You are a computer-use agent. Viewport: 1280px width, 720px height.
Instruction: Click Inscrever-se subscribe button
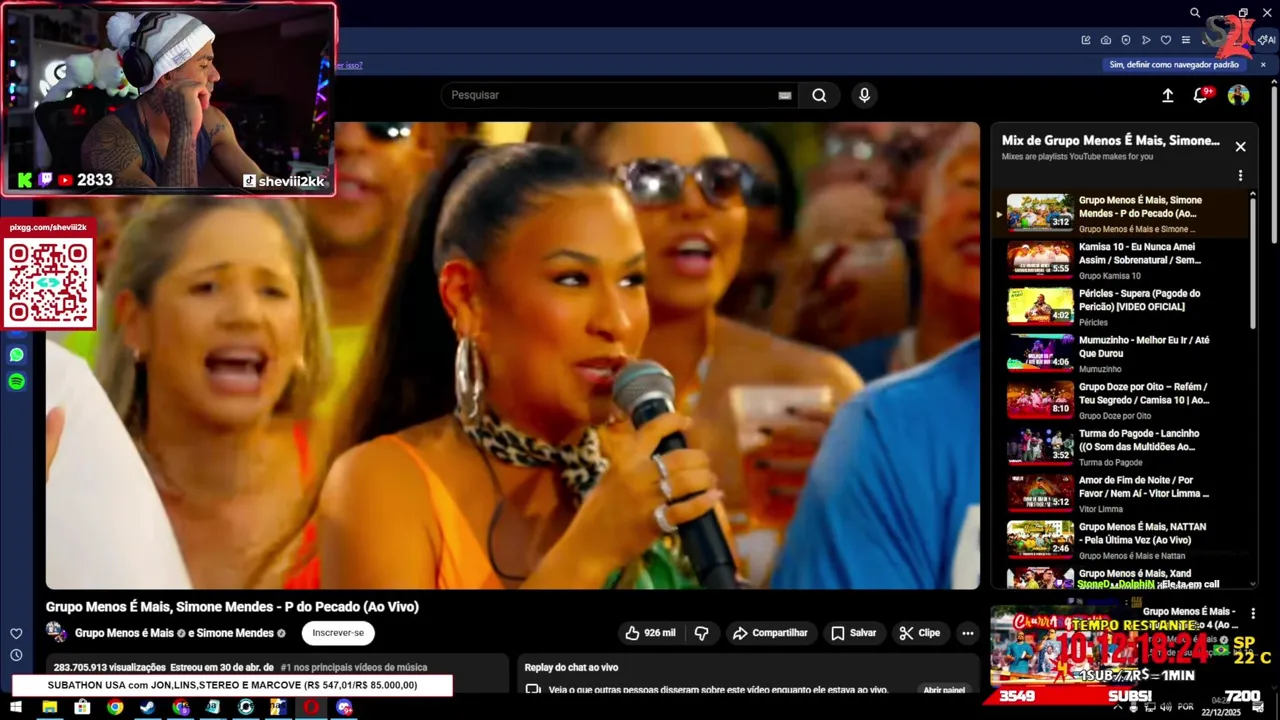pos(338,633)
